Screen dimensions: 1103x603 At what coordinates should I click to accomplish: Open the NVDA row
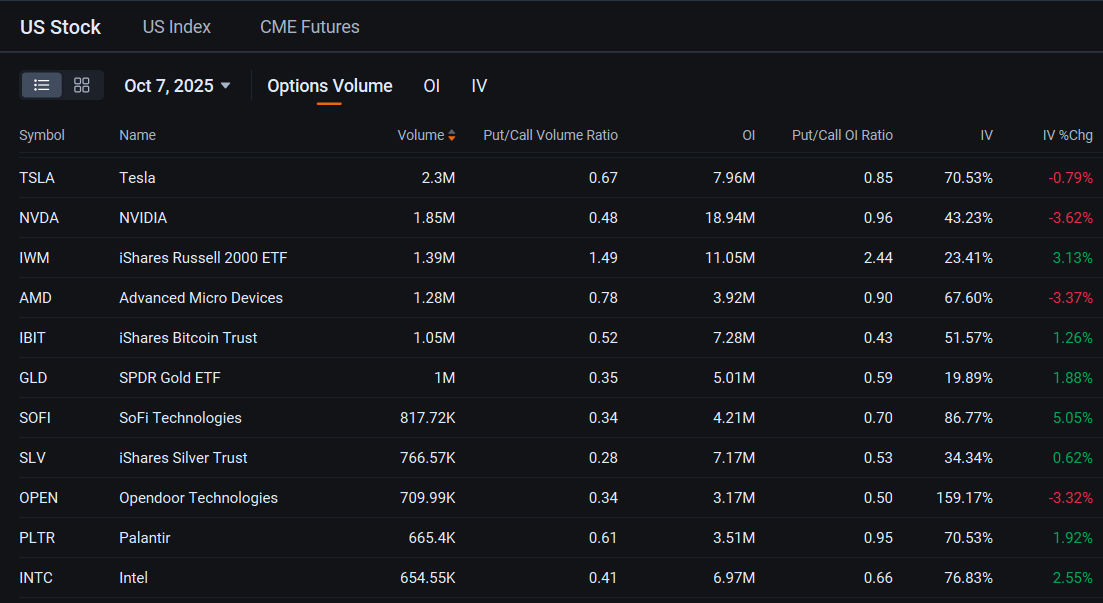(x=556, y=217)
